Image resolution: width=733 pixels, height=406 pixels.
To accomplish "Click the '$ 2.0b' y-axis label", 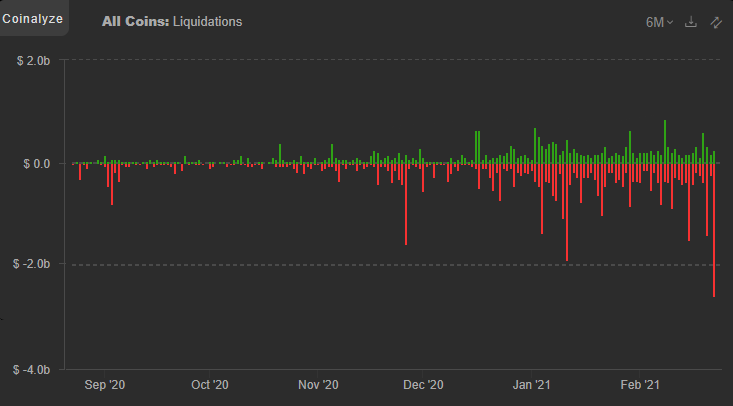I will point(33,61).
